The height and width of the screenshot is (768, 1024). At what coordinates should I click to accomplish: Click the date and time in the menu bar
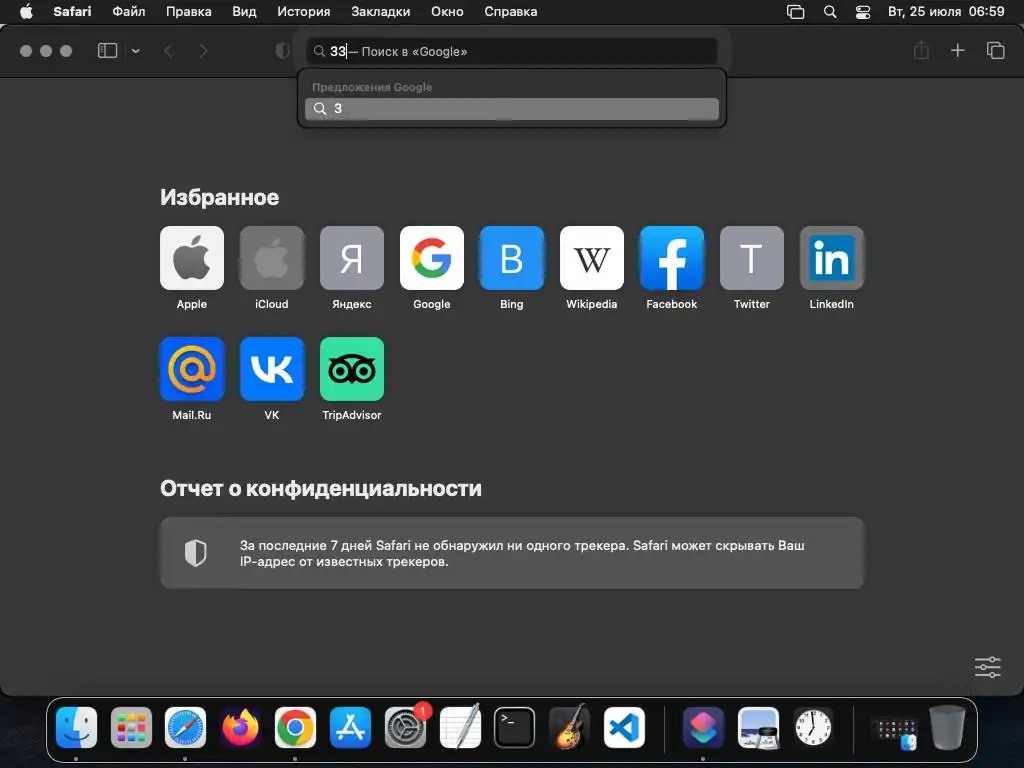[x=946, y=12]
